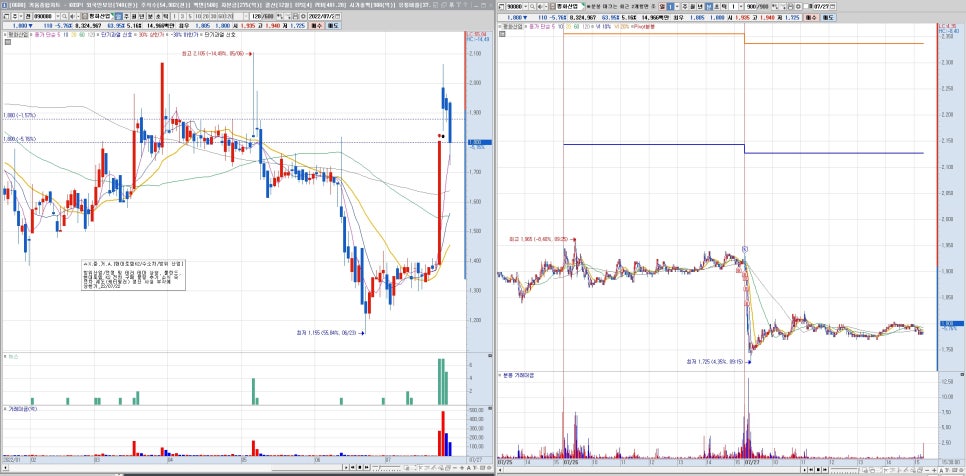Select weekly (주) period on left chart

click(126, 17)
